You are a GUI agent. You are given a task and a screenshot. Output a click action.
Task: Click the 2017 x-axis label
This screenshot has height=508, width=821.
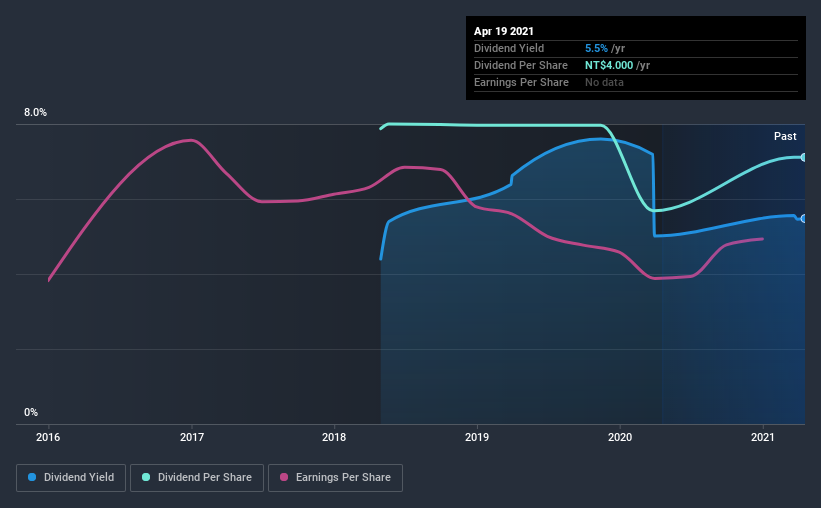click(192, 437)
